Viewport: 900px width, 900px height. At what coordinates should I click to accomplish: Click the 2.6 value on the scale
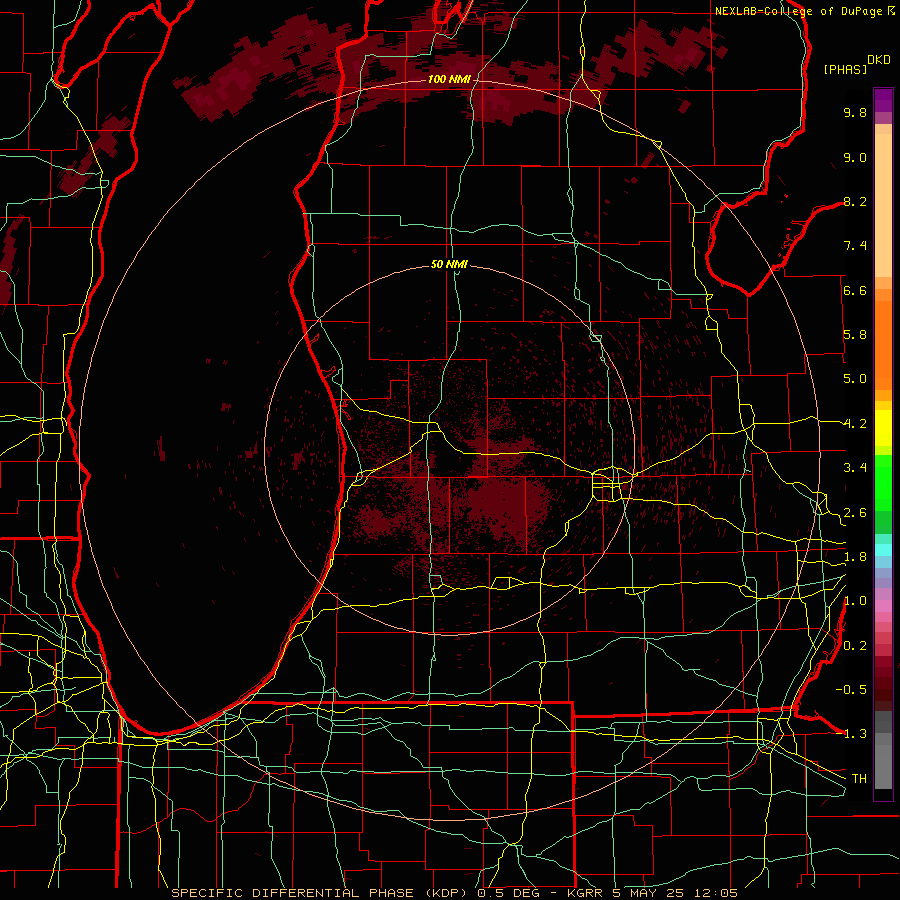(855, 513)
